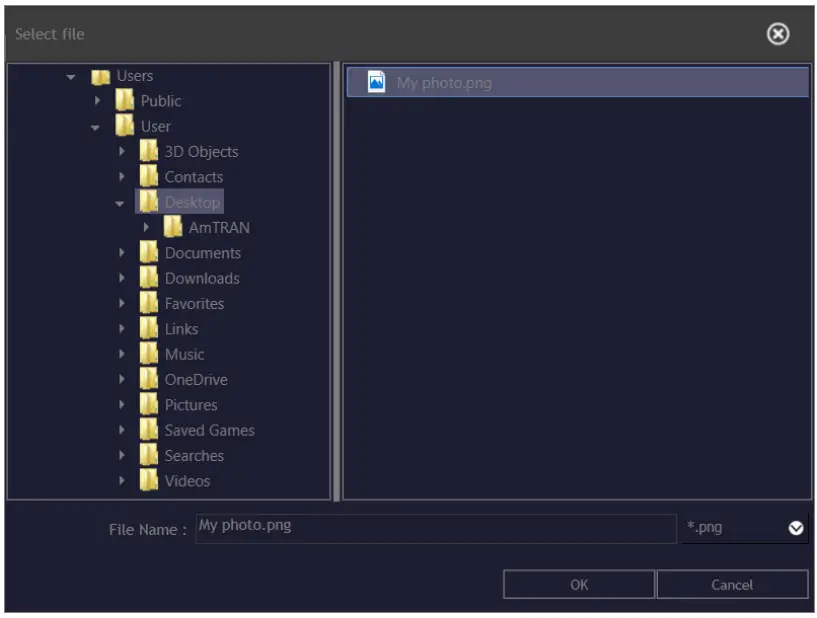Collapse the Users tree node

tap(69, 75)
